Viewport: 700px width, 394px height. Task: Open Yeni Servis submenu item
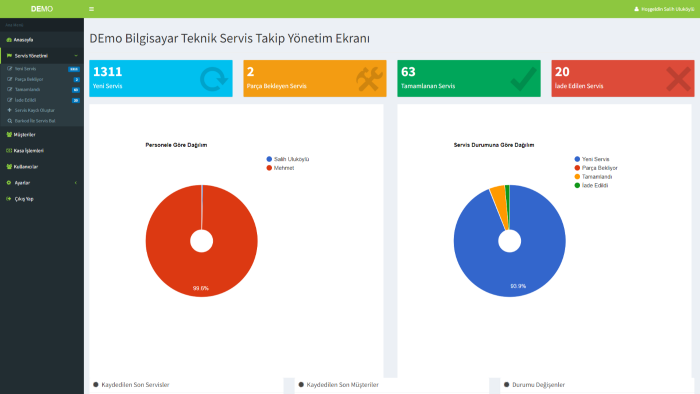[x=25, y=69]
